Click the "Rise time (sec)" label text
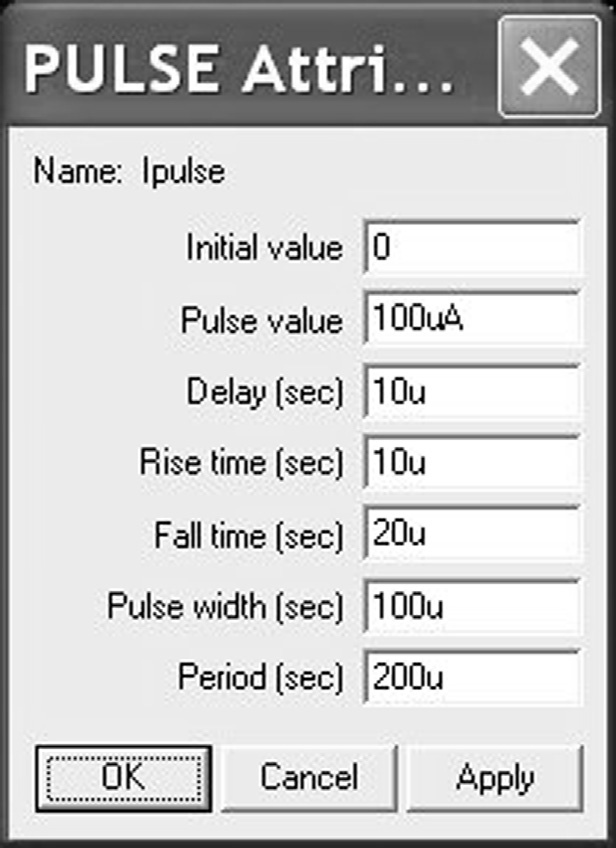 pos(241,463)
